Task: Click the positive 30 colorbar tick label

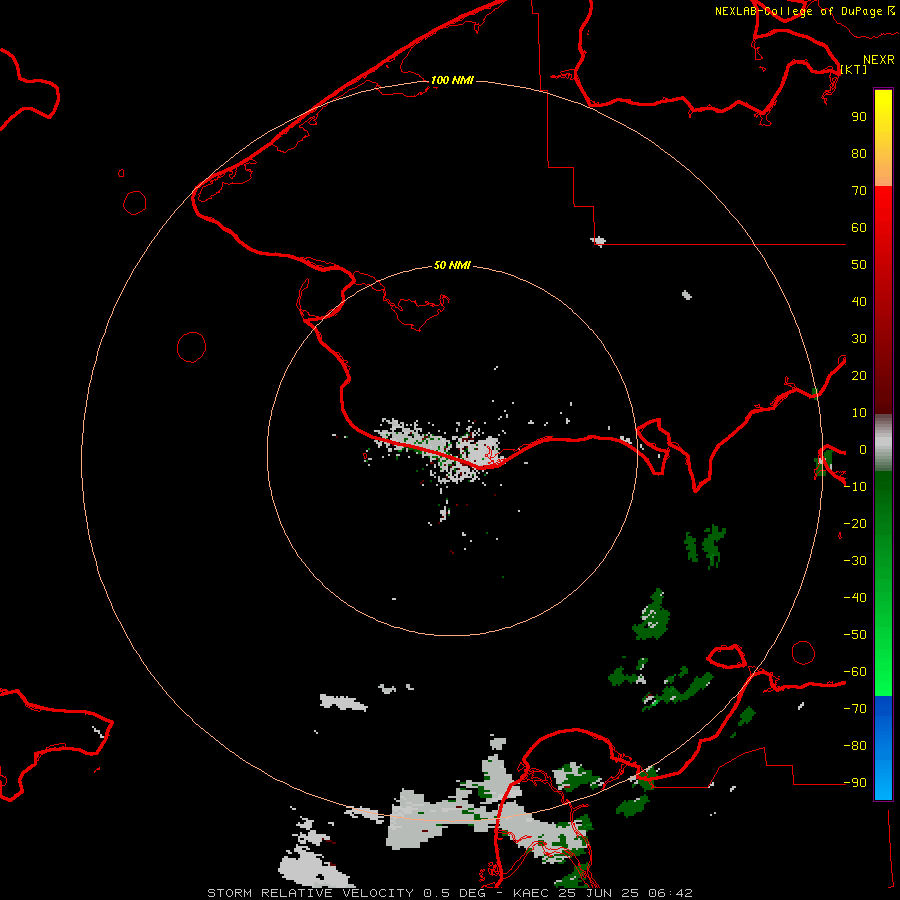Action: (x=859, y=339)
